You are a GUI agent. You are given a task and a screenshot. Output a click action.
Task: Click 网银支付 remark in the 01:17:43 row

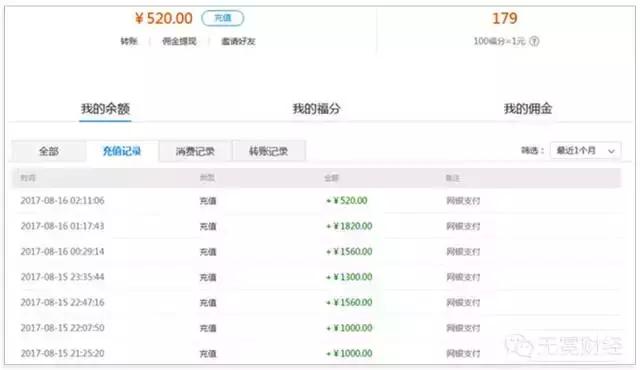(463, 226)
